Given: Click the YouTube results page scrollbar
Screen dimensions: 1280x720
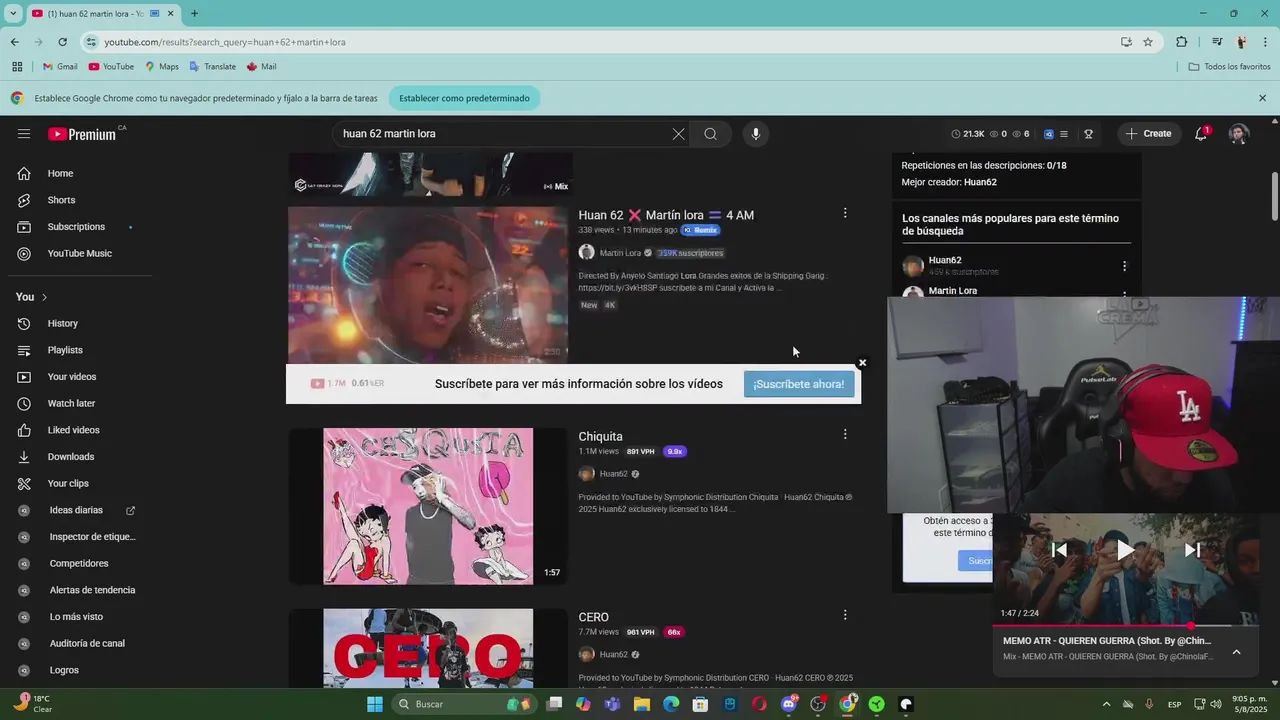Looking at the screenshot, I should point(1275,195).
